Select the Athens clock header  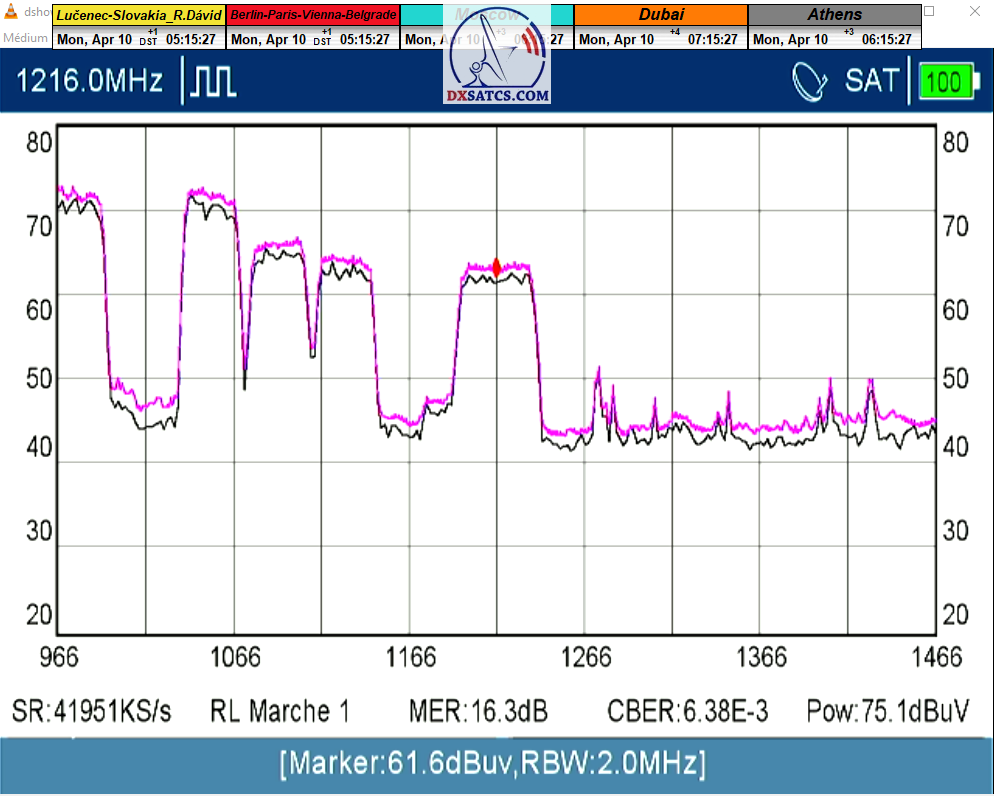[834, 15]
